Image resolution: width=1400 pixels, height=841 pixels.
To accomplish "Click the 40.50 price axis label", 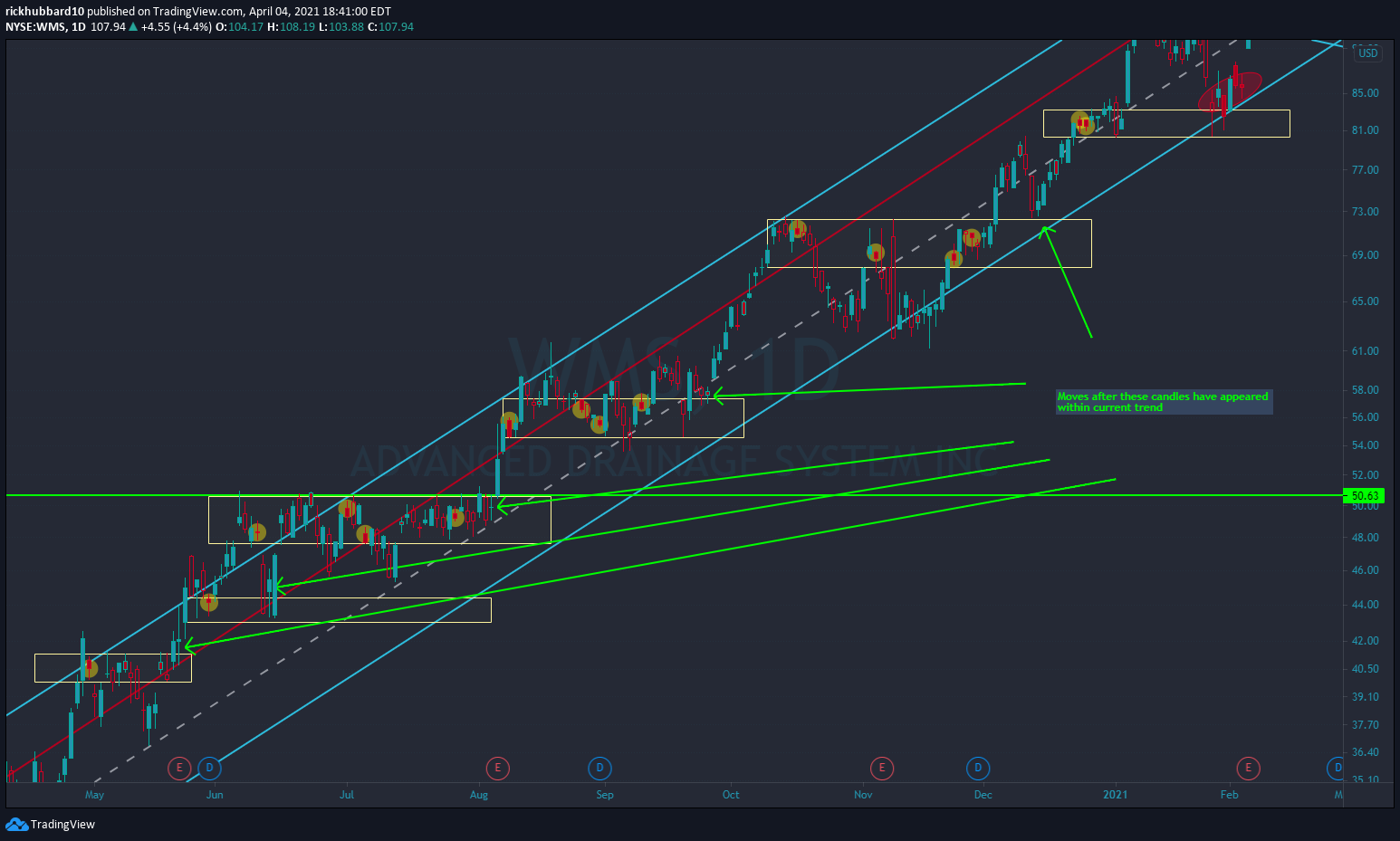I will point(1365,669).
